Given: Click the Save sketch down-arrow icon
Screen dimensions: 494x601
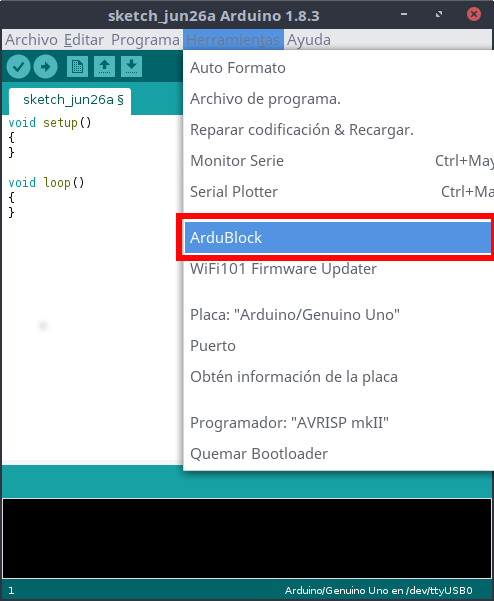Looking at the screenshot, I should [131, 67].
